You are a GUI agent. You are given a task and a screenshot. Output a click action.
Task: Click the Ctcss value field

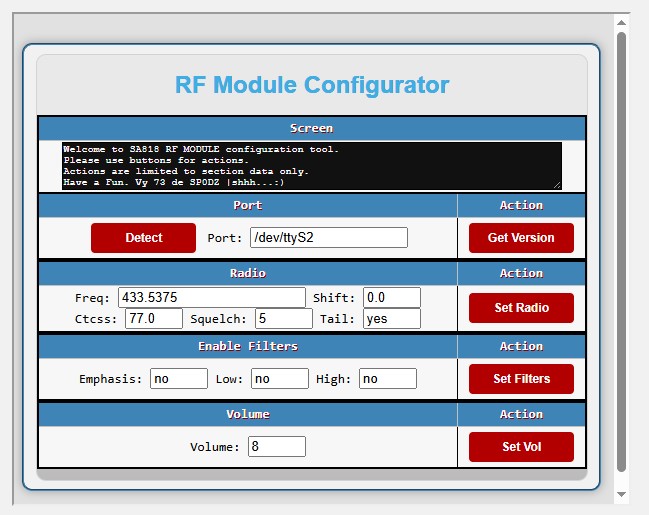coord(153,319)
